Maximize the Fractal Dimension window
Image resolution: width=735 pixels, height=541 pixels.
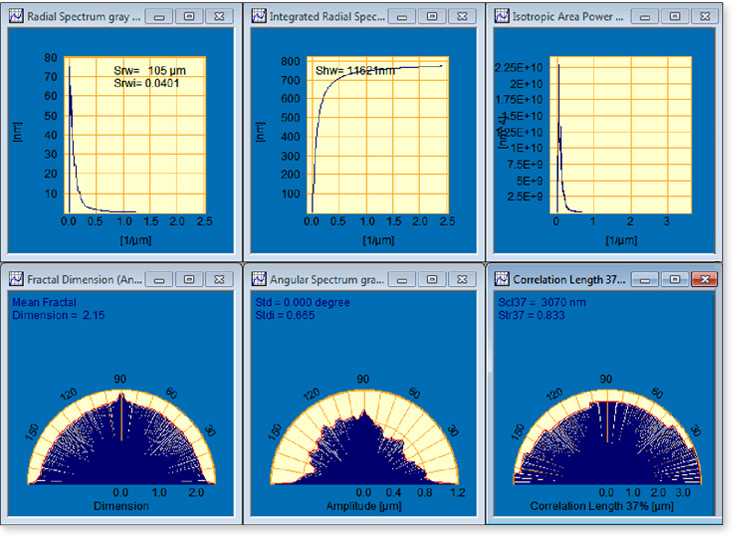pos(189,279)
